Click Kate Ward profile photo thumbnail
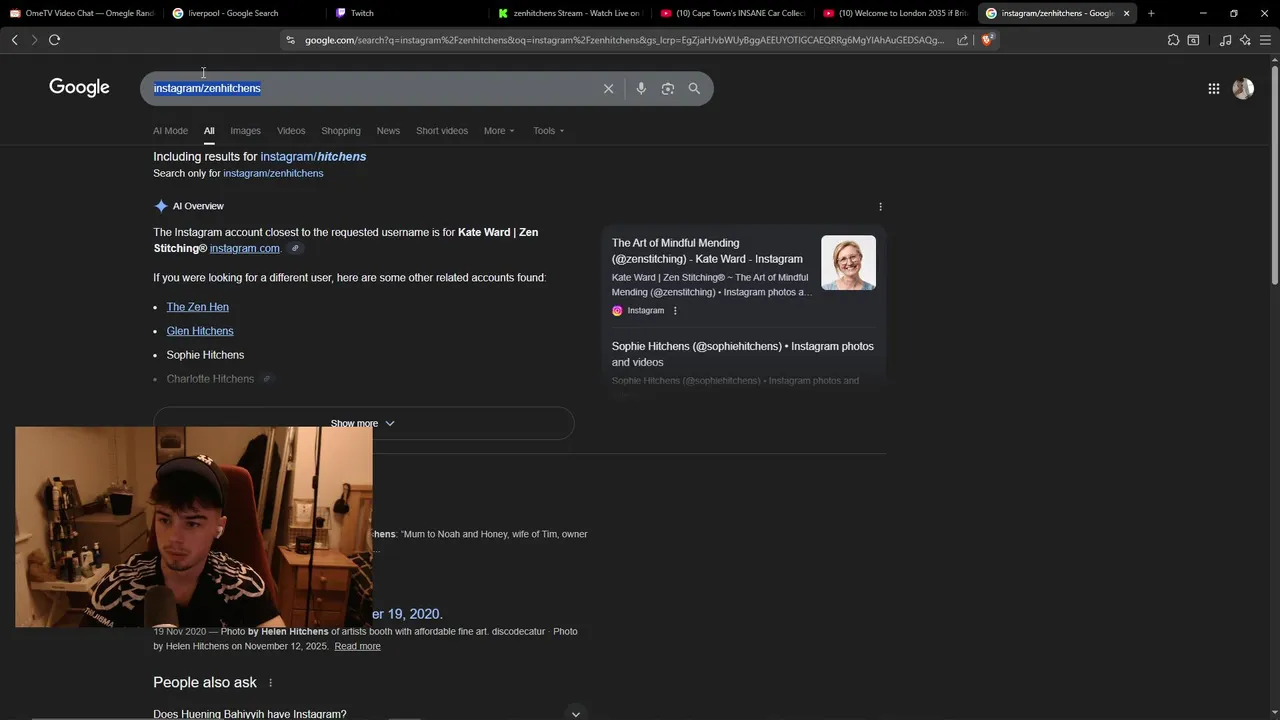This screenshot has height=720, width=1280. [x=848, y=263]
